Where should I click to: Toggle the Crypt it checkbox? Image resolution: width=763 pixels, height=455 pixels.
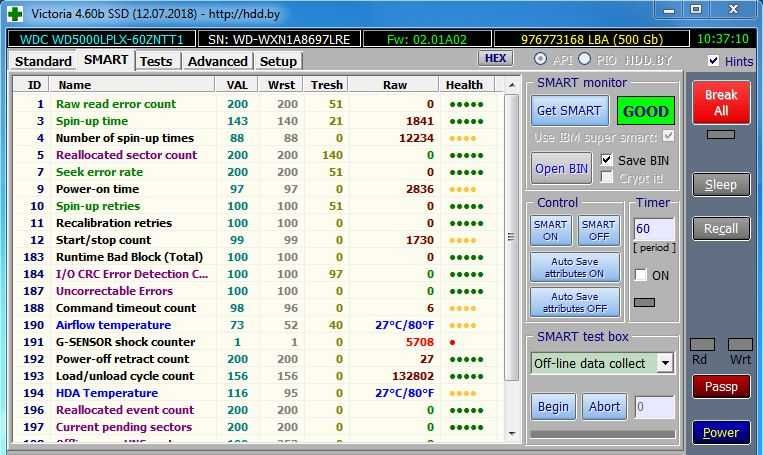pos(606,178)
